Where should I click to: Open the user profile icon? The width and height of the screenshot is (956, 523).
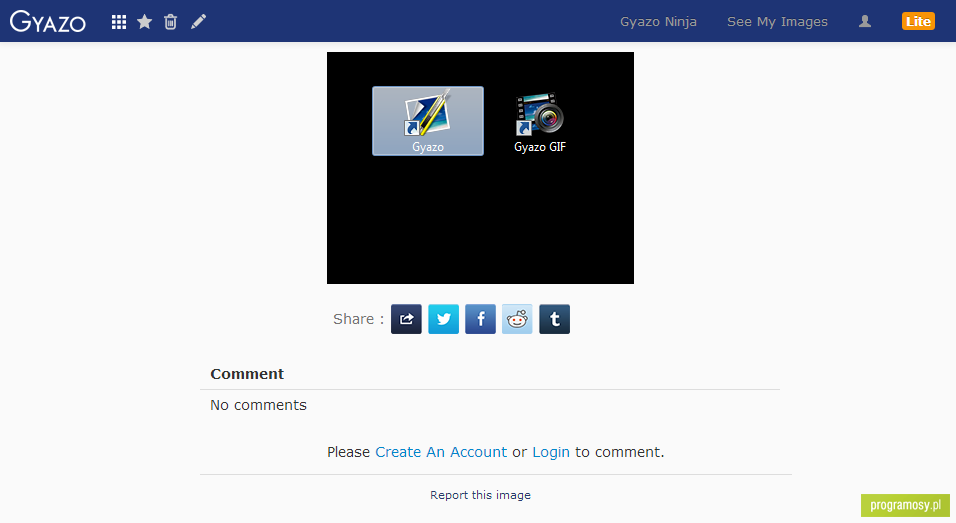(865, 21)
